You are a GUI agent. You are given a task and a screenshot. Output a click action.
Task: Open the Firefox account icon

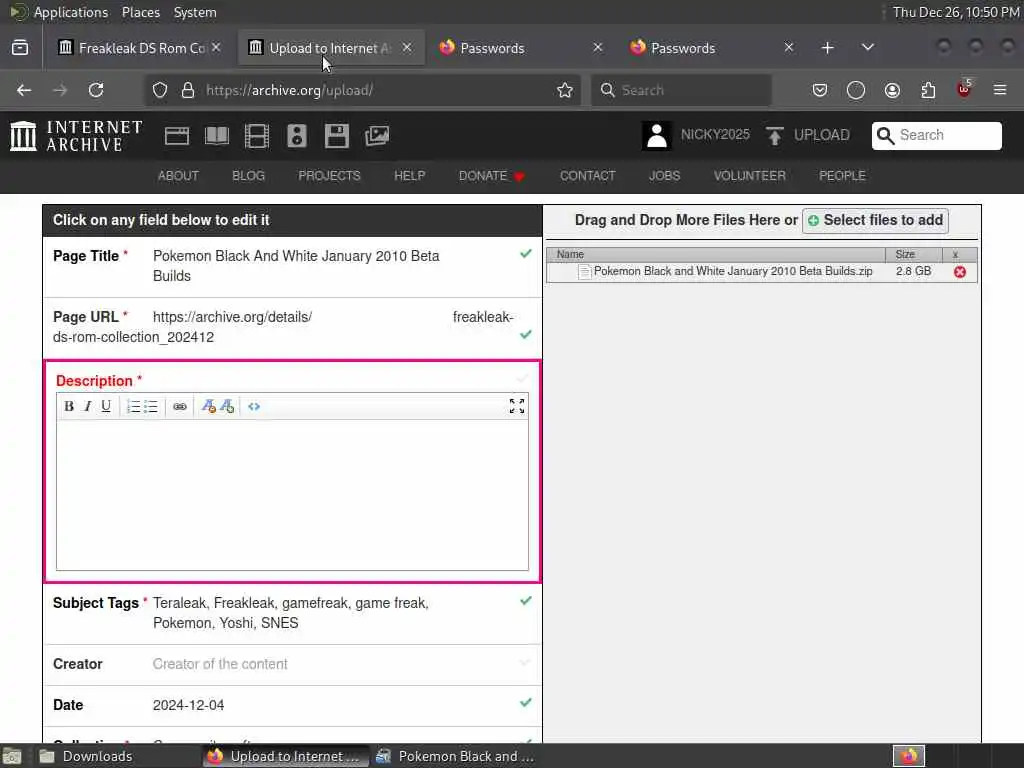click(x=892, y=90)
